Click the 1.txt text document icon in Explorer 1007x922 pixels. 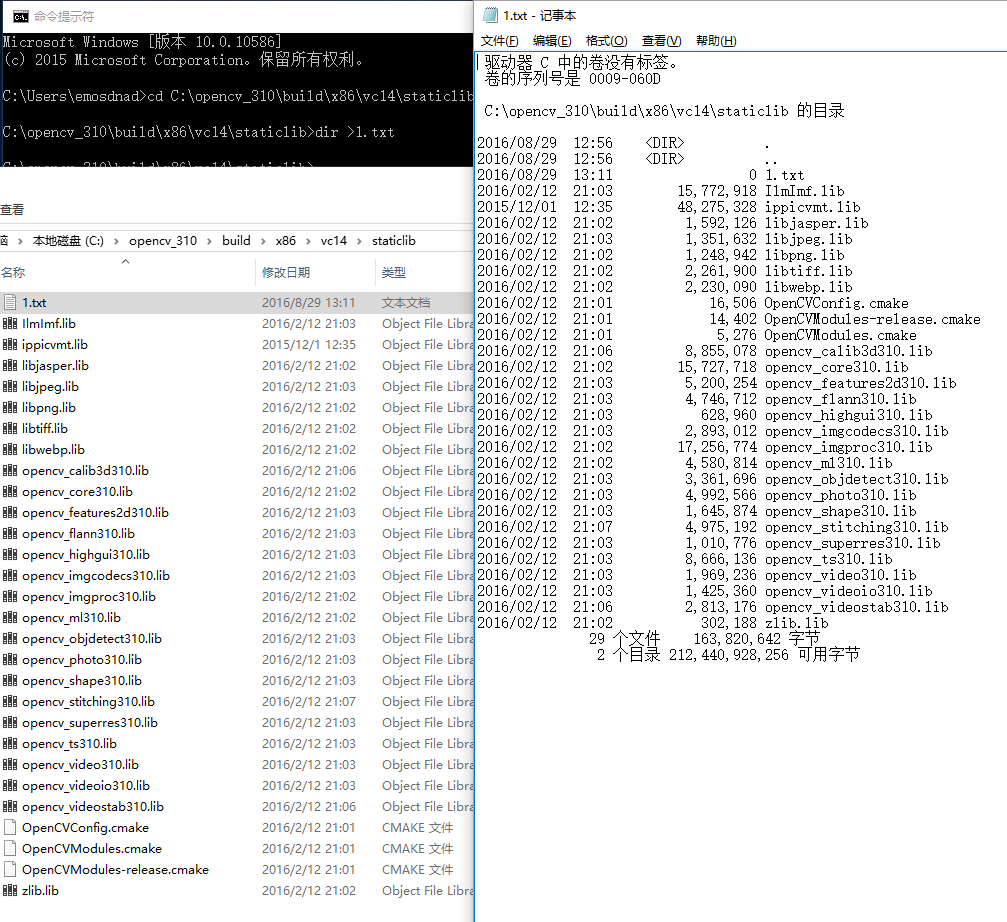(10, 302)
